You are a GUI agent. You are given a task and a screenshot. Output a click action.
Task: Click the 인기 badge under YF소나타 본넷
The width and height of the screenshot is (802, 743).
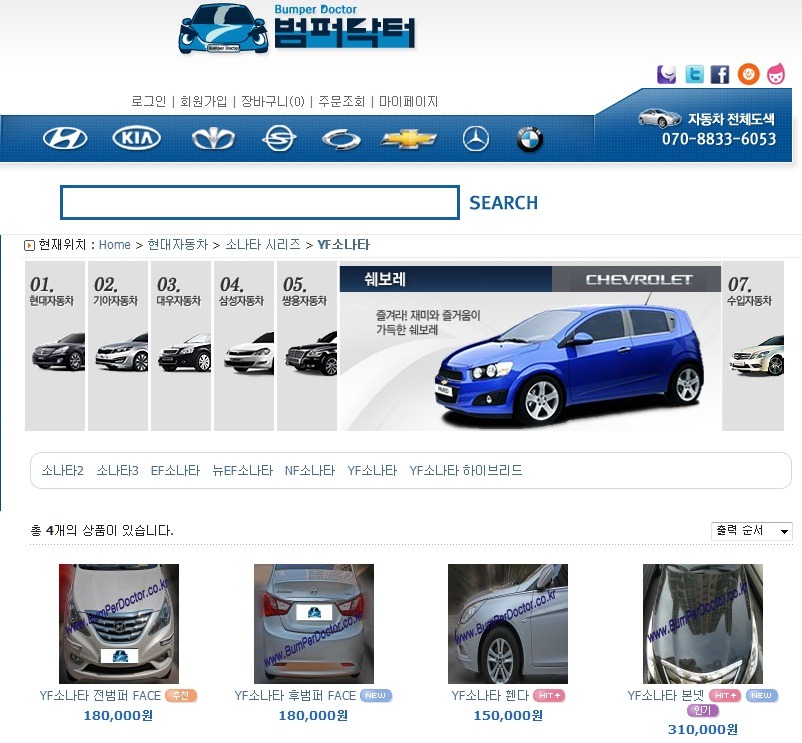[x=703, y=710]
